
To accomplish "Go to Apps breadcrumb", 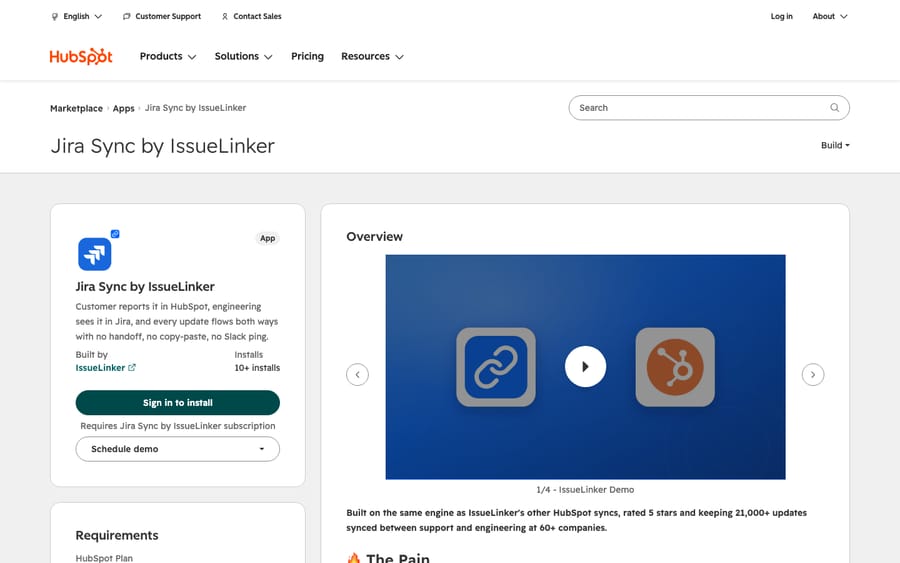I will tap(123, 108).
